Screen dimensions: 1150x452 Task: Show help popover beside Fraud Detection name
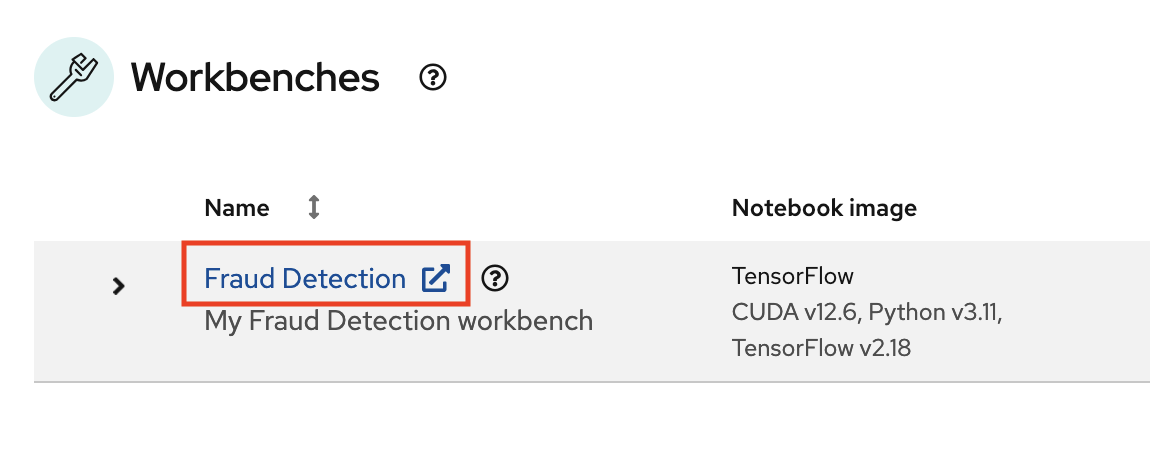coord(495,279)
